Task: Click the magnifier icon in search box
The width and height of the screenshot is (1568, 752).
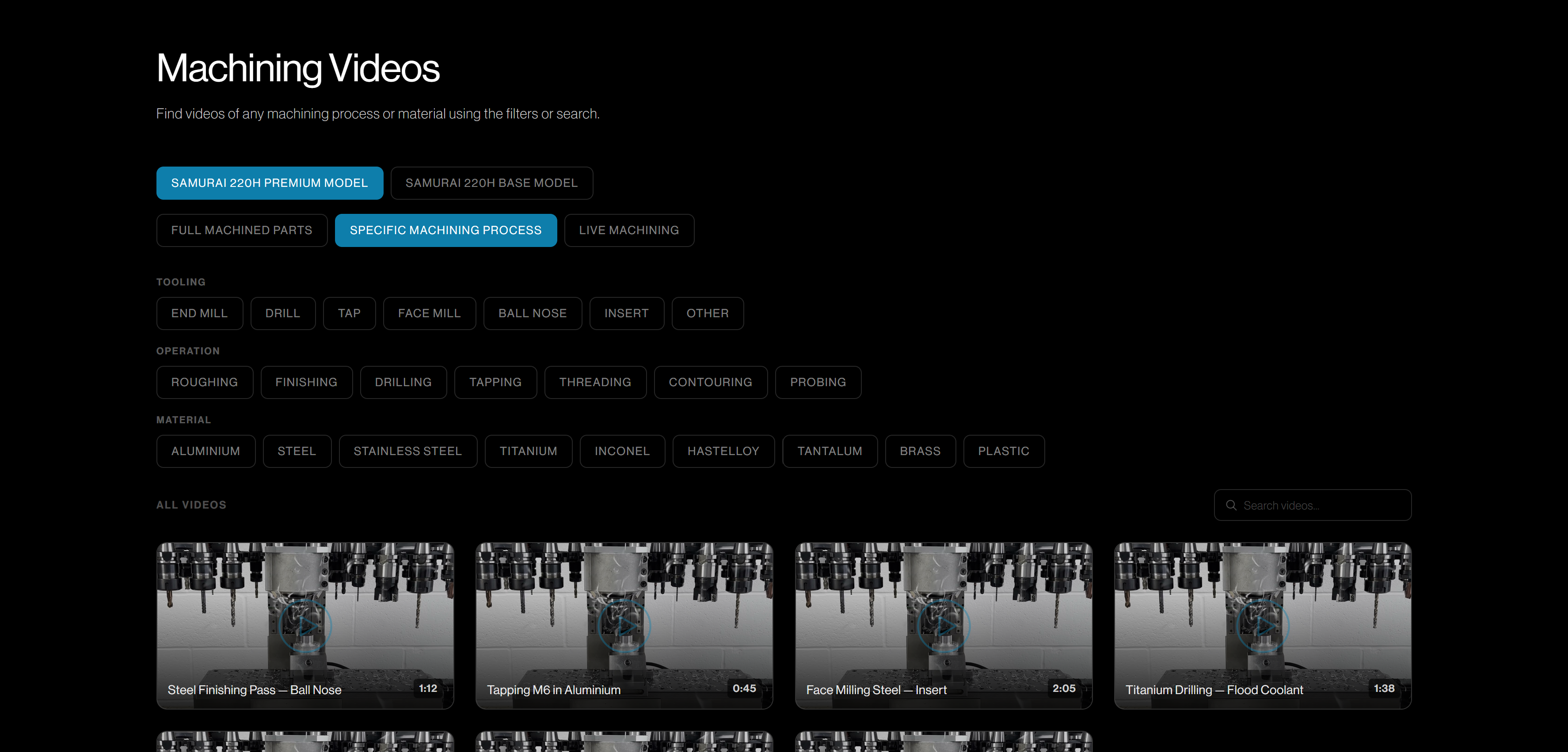Action: coord(1231,505)
